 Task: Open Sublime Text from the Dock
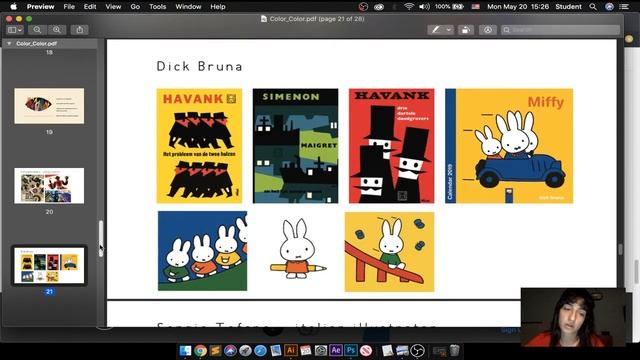coord(216,351)
